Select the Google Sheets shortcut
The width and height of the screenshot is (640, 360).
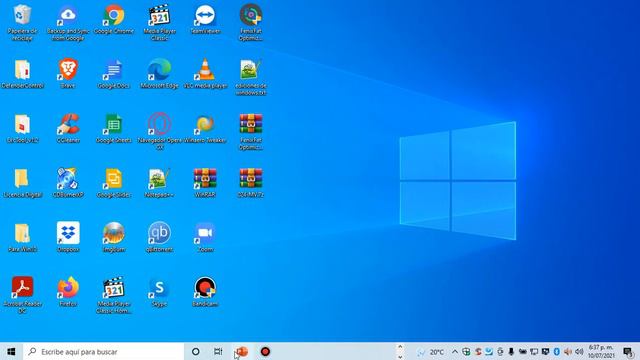tap(114, 129)
